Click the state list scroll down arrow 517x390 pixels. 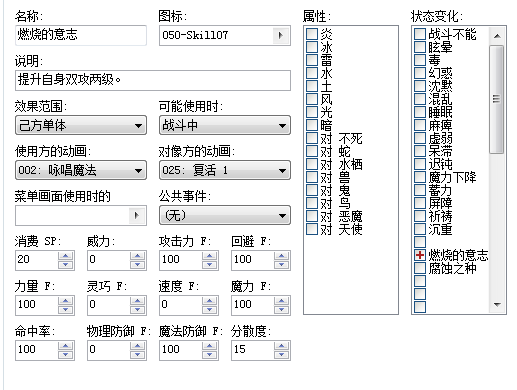tap(497, 304)
